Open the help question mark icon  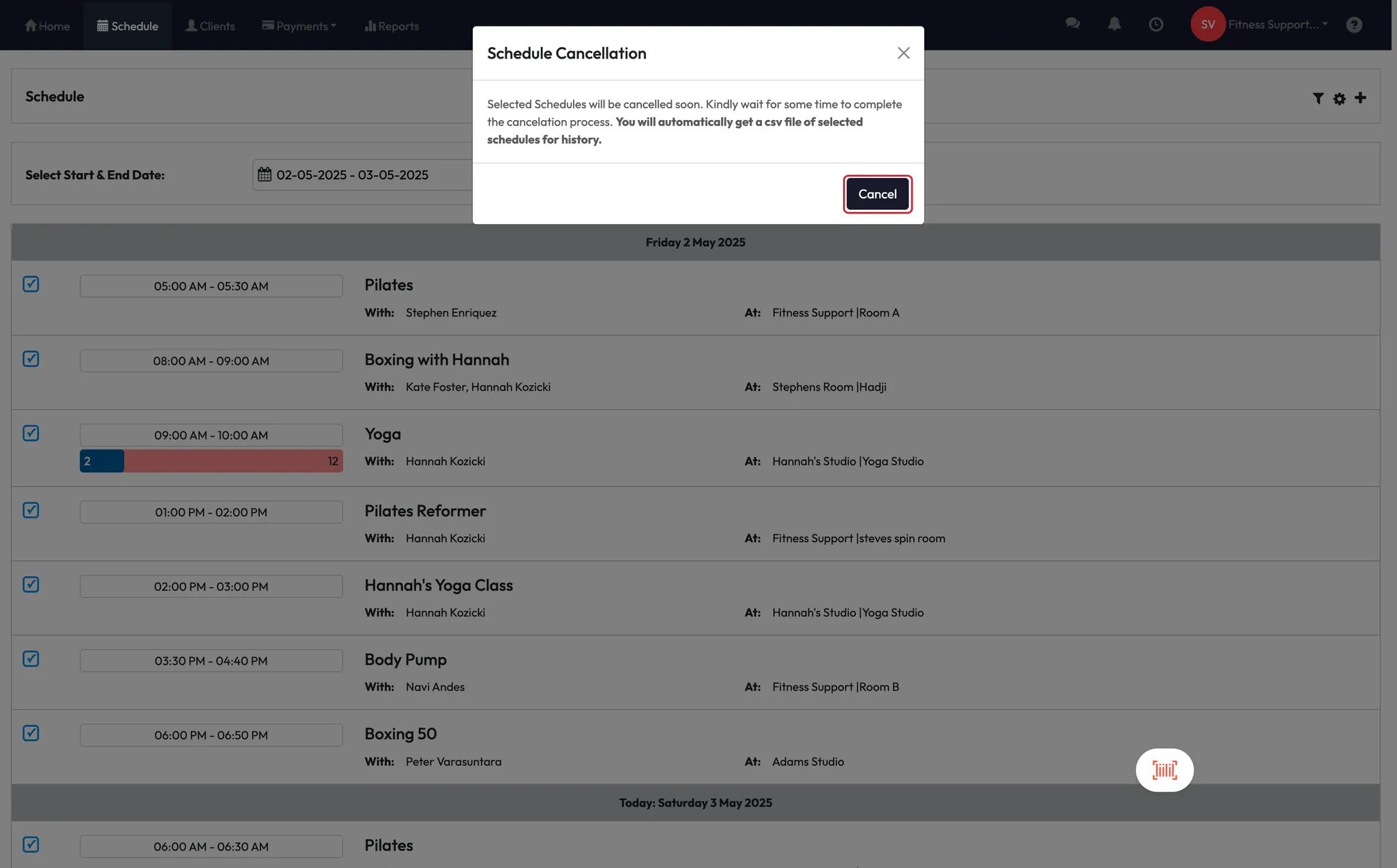[1354, 25]
